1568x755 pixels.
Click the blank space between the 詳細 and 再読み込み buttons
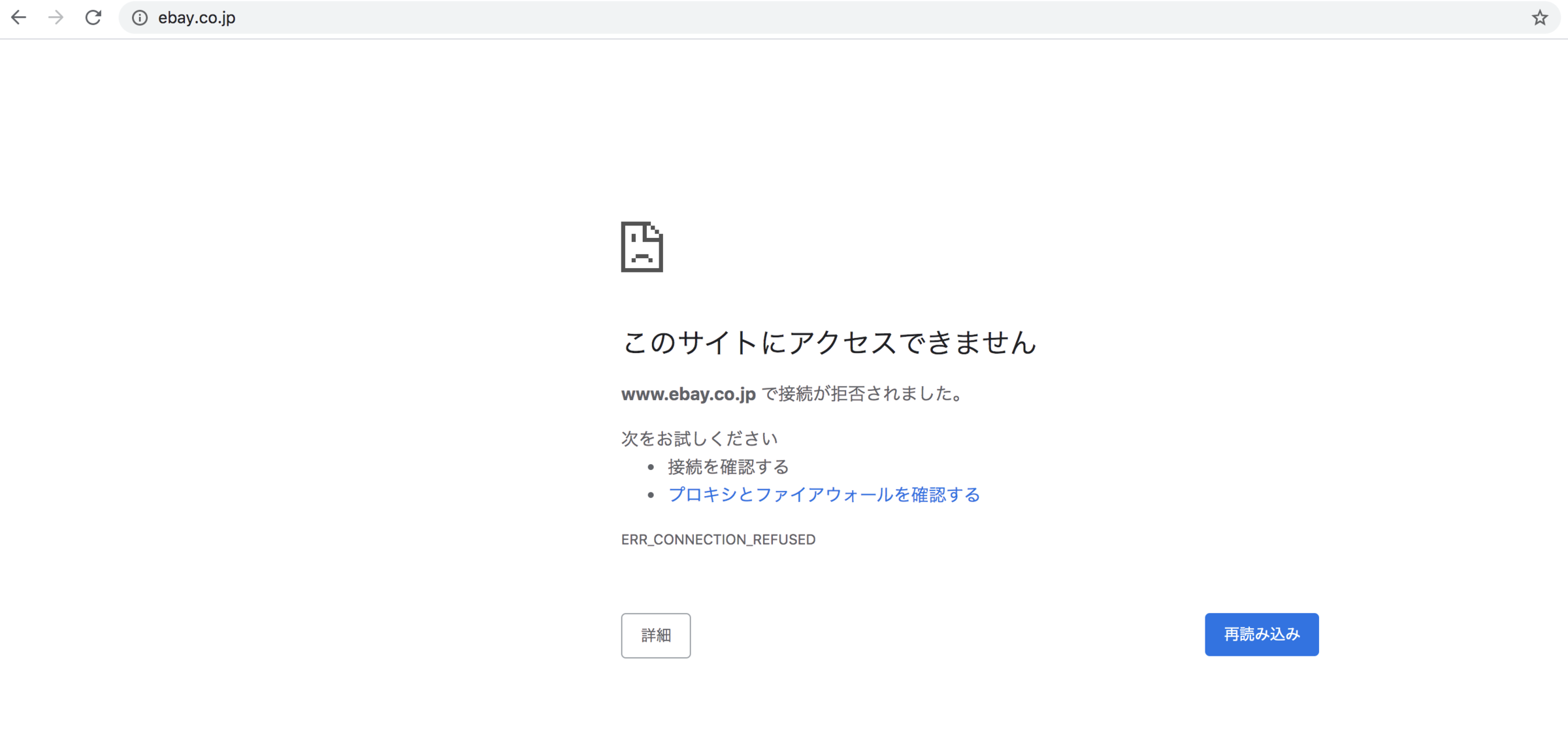[947, 635]
